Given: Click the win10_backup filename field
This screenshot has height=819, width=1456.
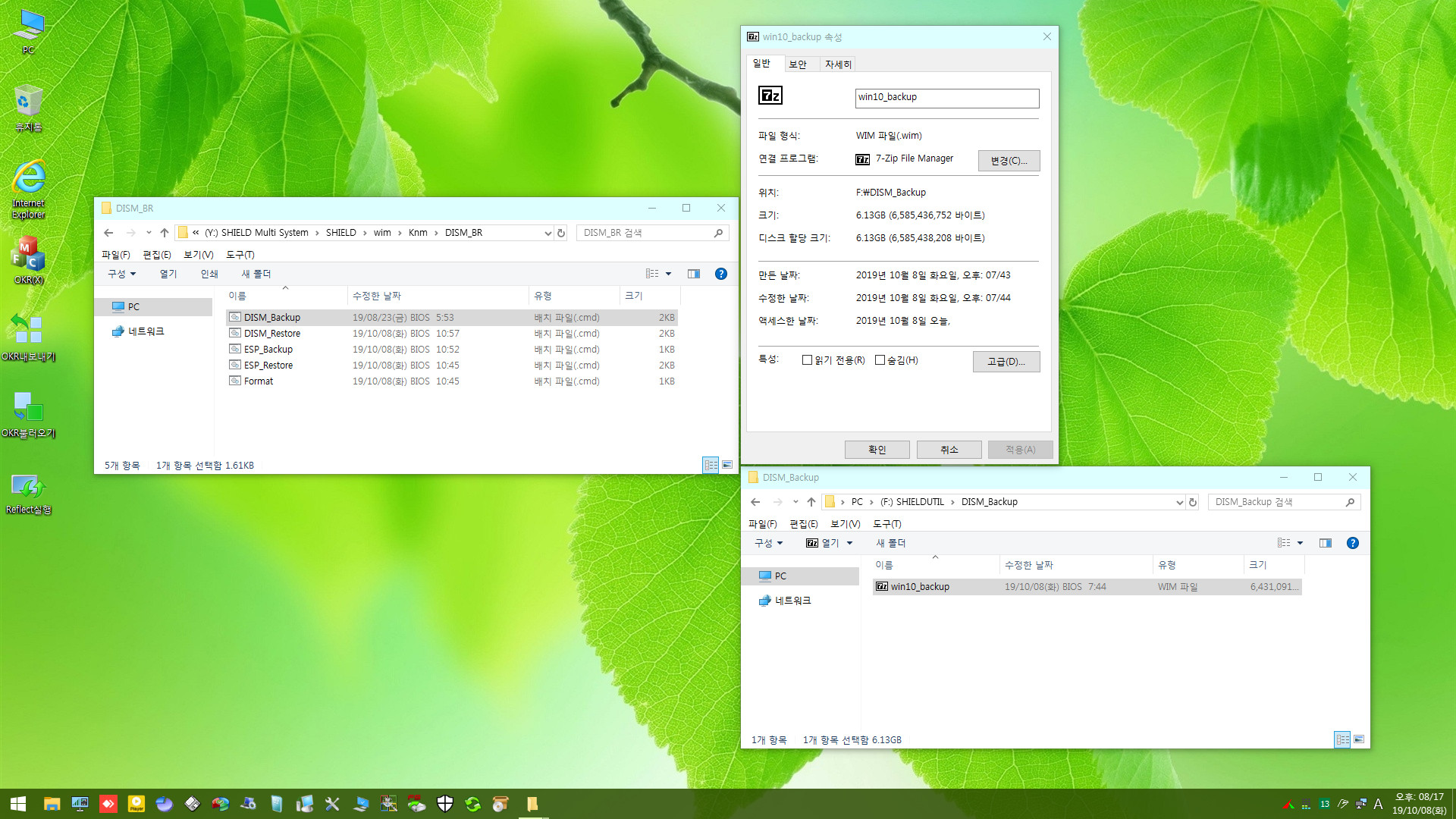Looking at the screenshot, I should point(947,98).
